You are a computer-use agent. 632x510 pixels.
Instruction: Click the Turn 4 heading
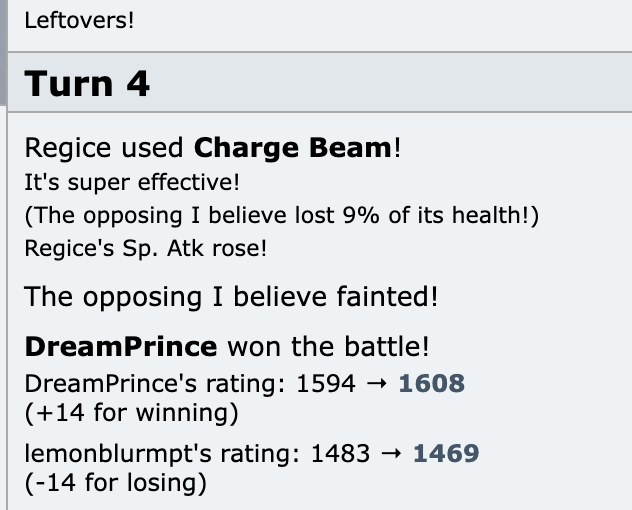click(87, 83)
